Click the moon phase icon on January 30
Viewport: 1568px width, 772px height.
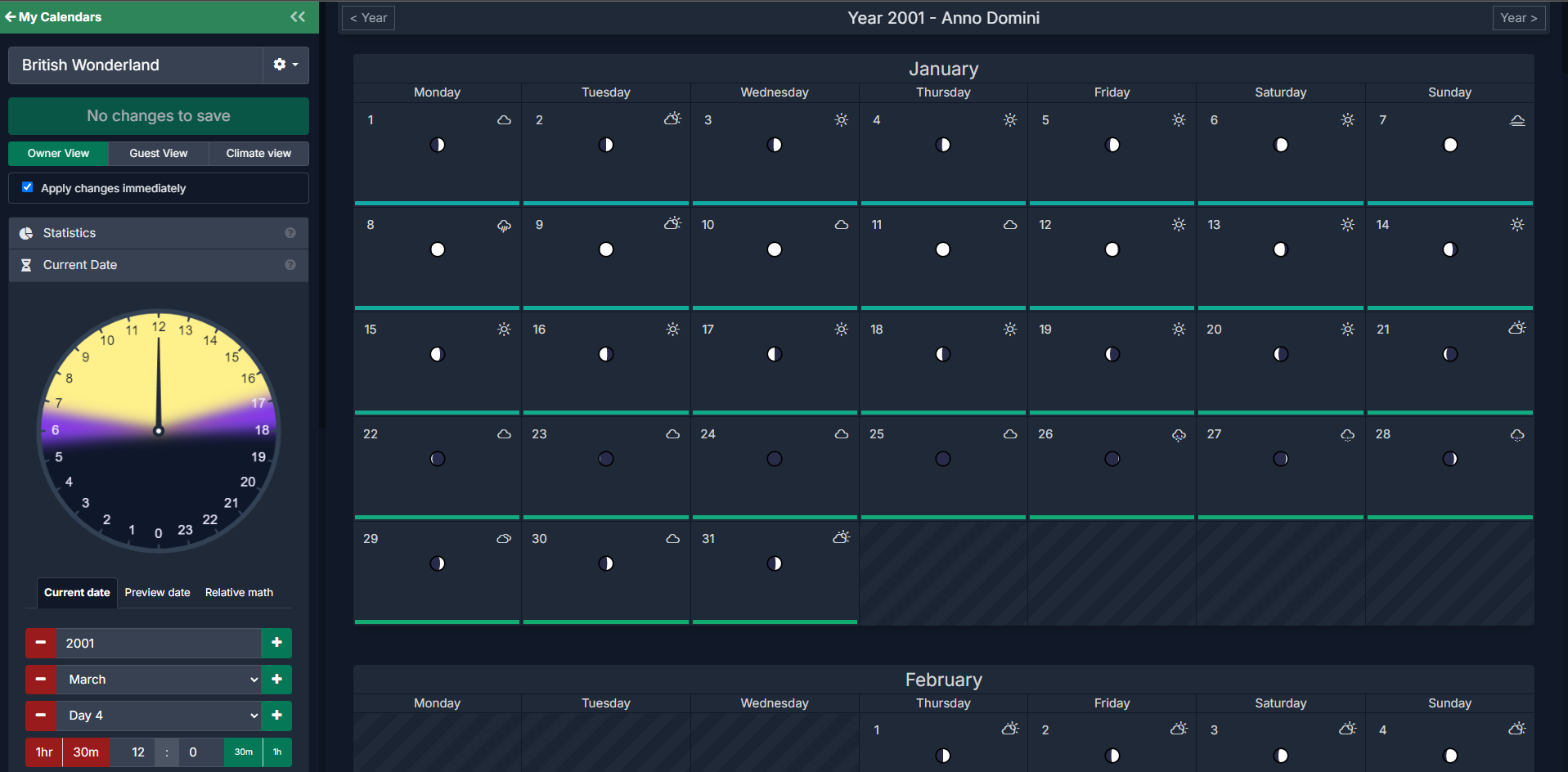(606, 563)
